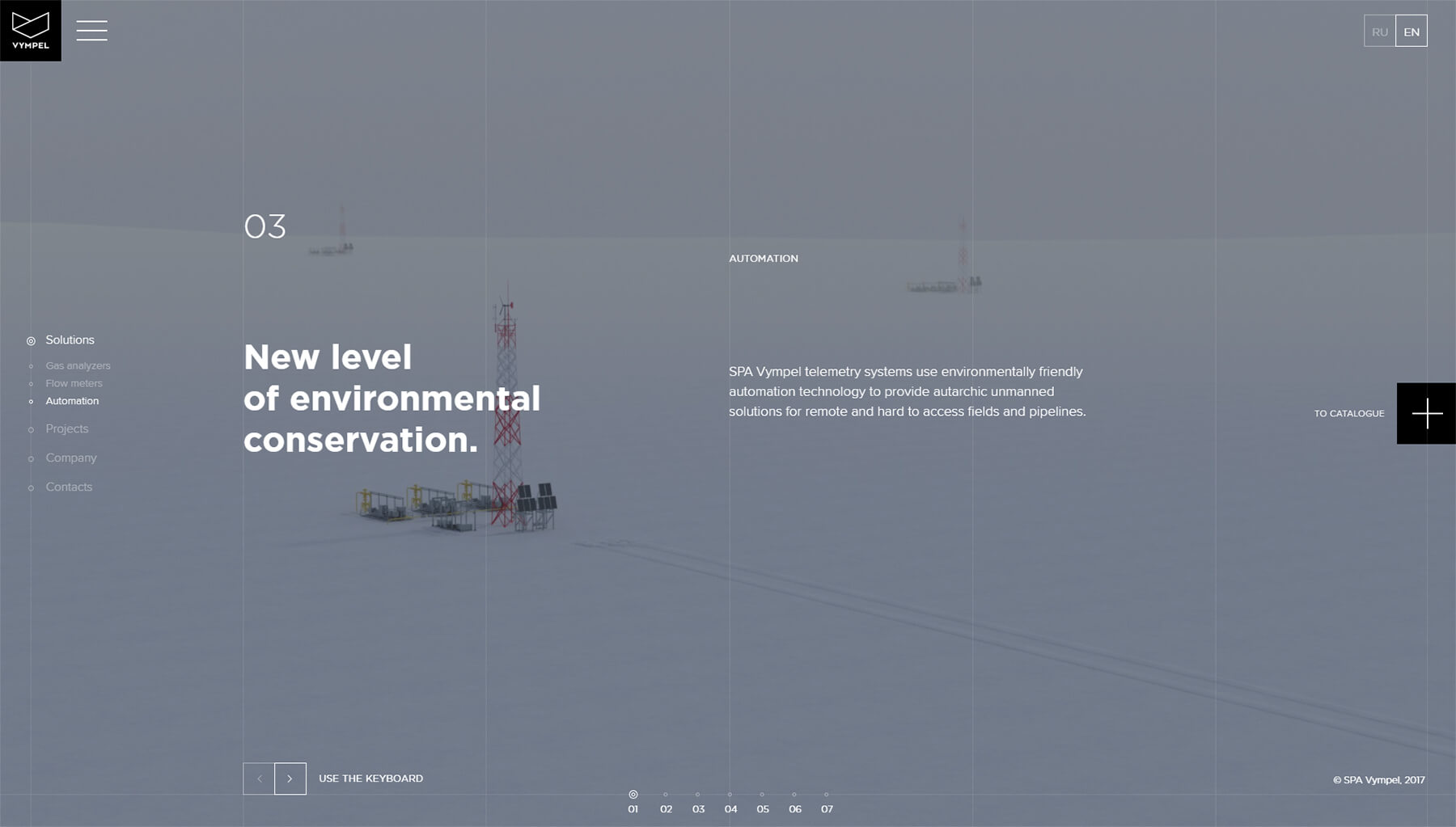The height and width of the screenshot is (827, 1456).
Task: Click the TO CATALOGUE label
Action: [1349, 413]
